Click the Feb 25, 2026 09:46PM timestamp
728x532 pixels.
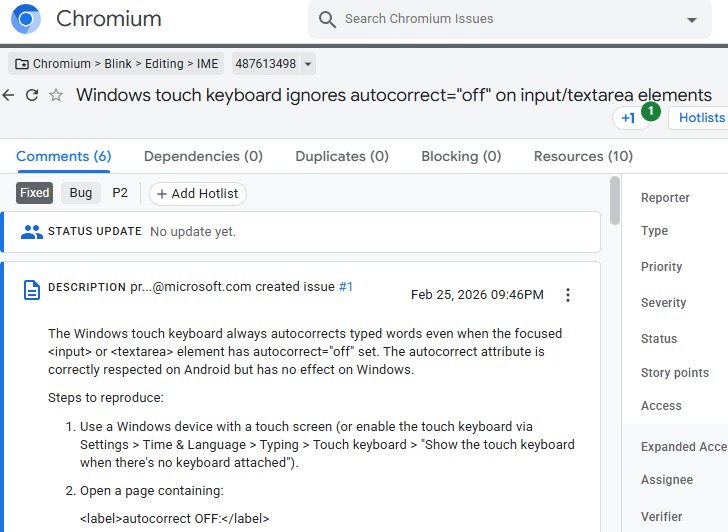(477, 295)
